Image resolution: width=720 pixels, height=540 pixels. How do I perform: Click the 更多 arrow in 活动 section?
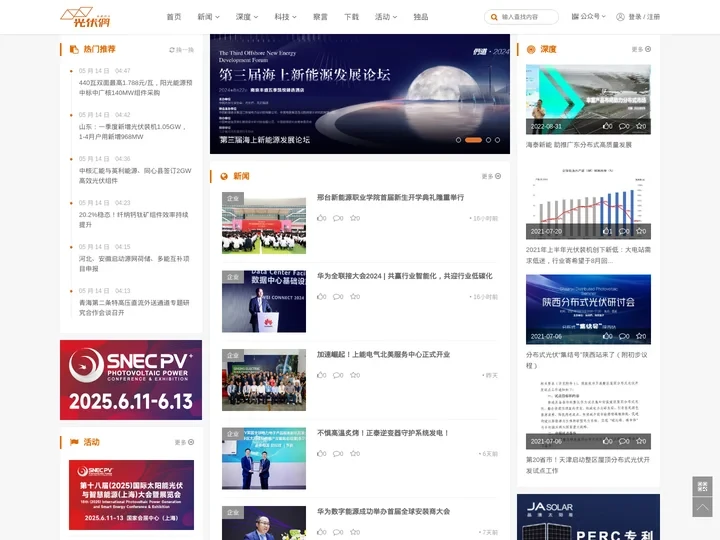191,442
